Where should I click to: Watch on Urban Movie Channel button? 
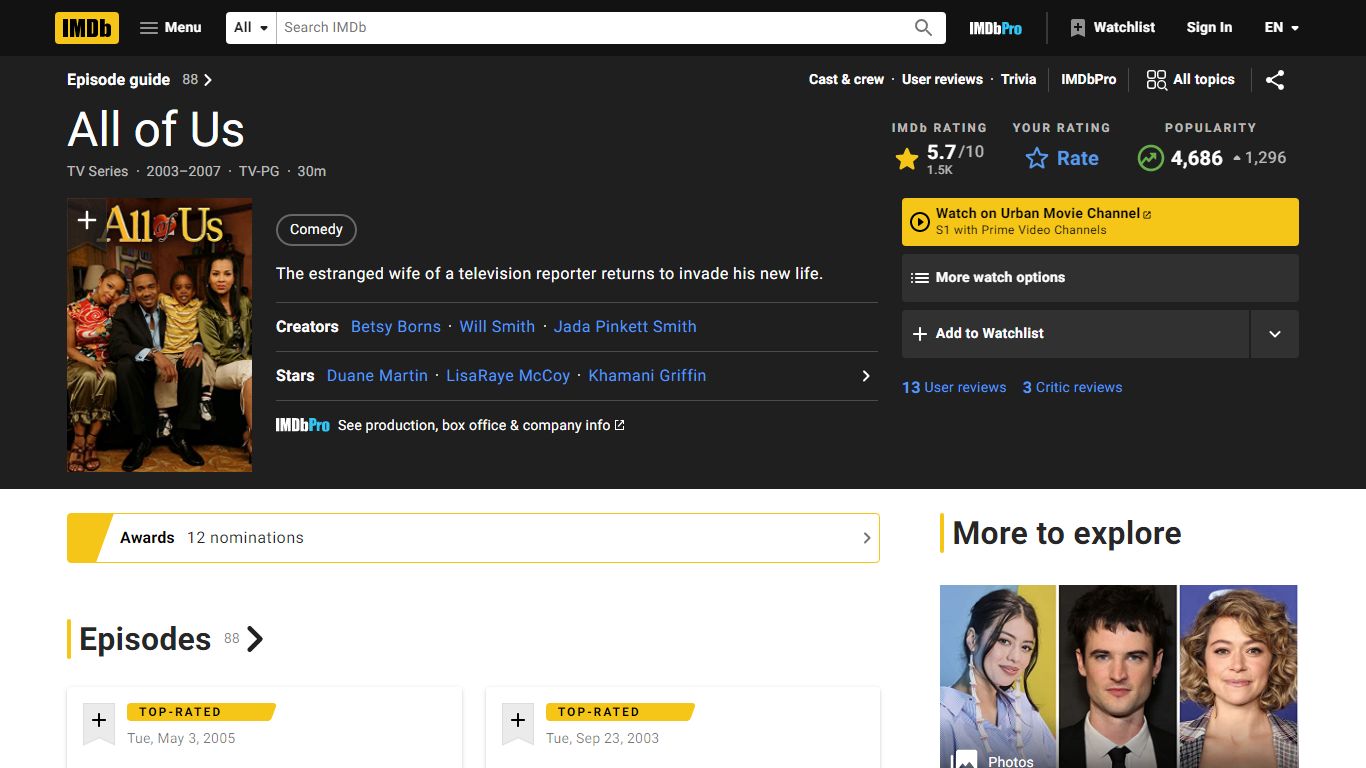(1100, 222)
